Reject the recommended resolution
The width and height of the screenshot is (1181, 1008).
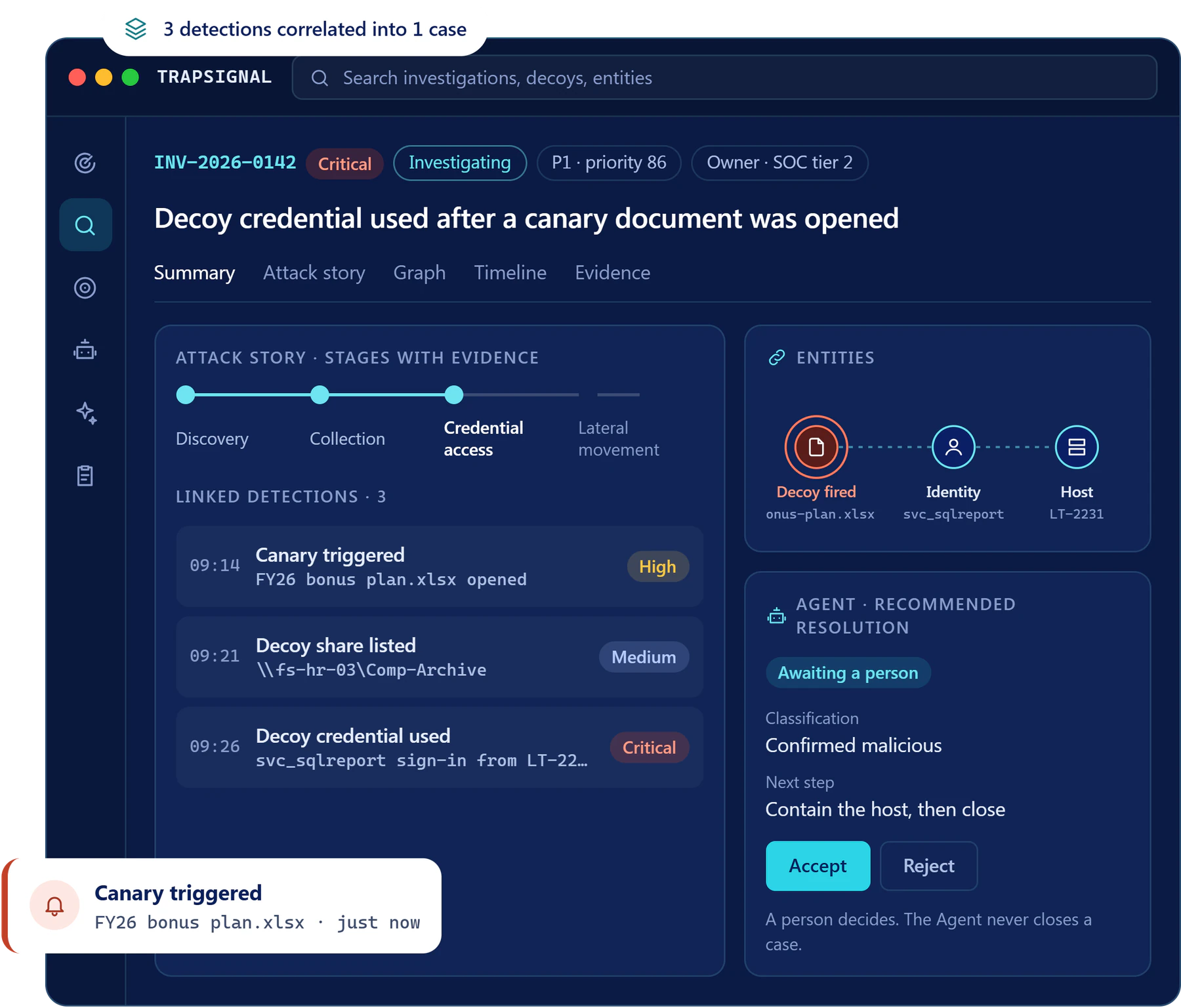[929, 866]
